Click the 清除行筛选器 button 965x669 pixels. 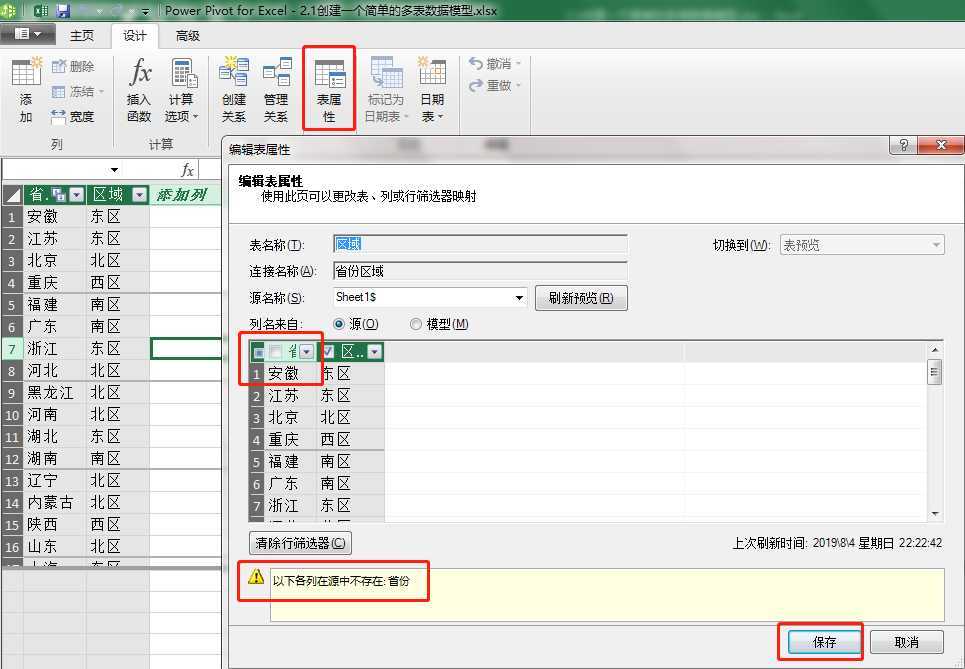pos(301,543)
